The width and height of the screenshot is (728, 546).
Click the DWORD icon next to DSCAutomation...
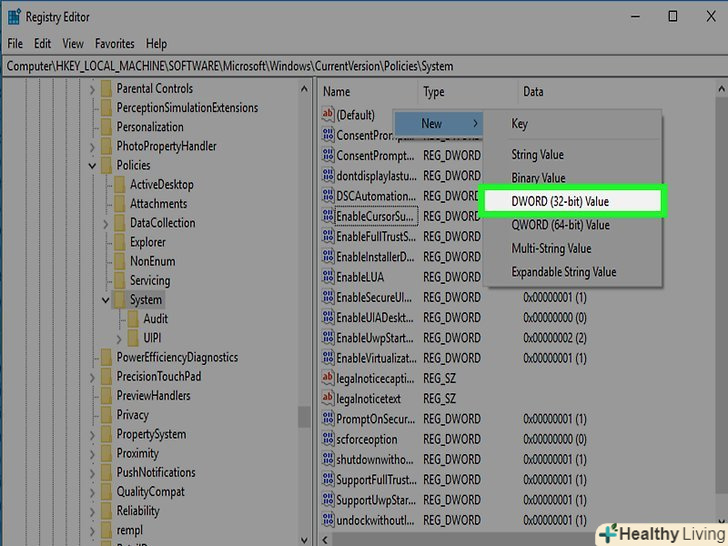point(328,196)
